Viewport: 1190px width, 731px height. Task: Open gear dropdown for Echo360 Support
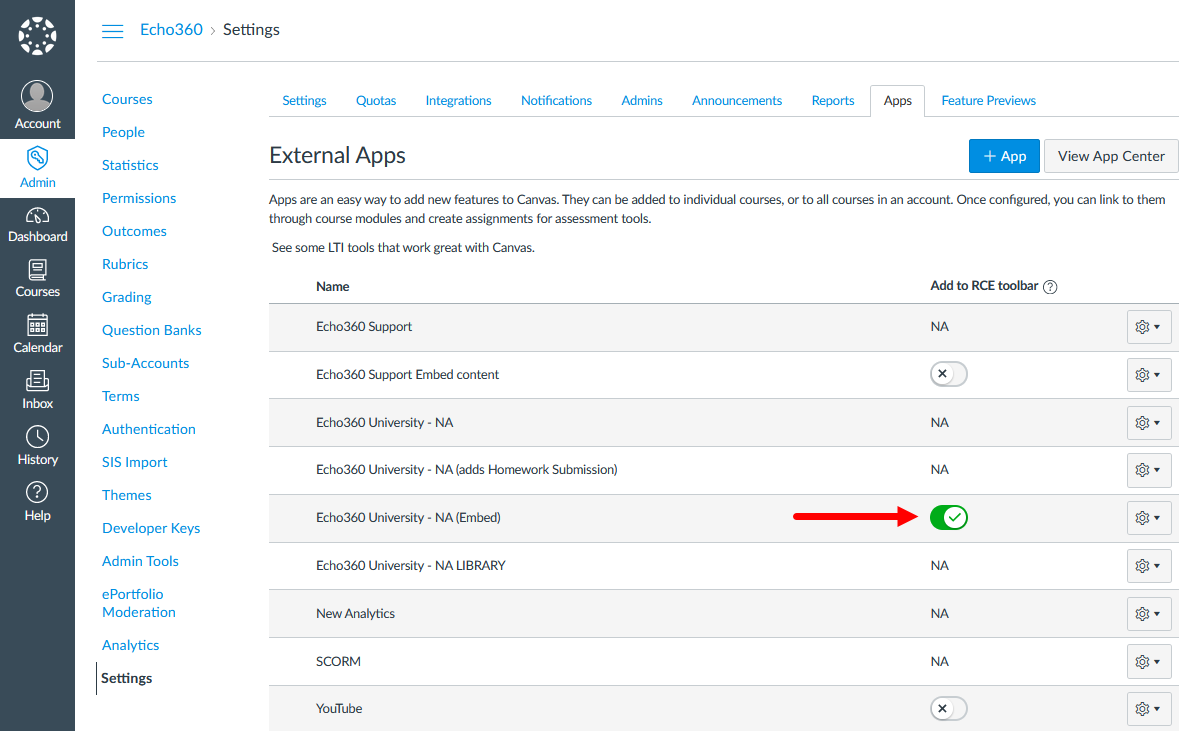pos(1148,326)
